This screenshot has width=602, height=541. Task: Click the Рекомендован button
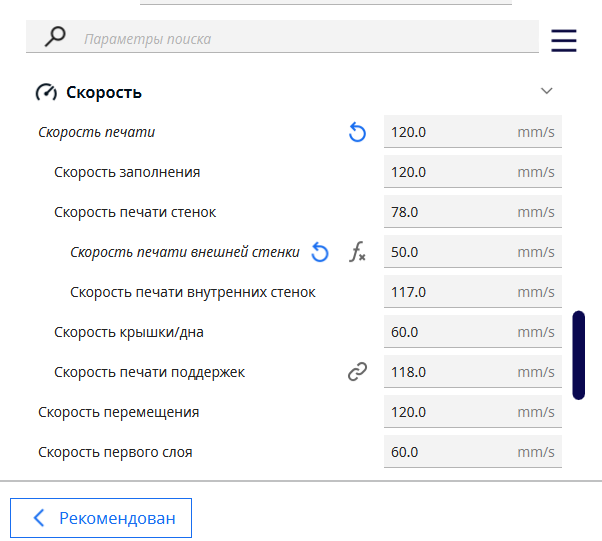point(101,518)
